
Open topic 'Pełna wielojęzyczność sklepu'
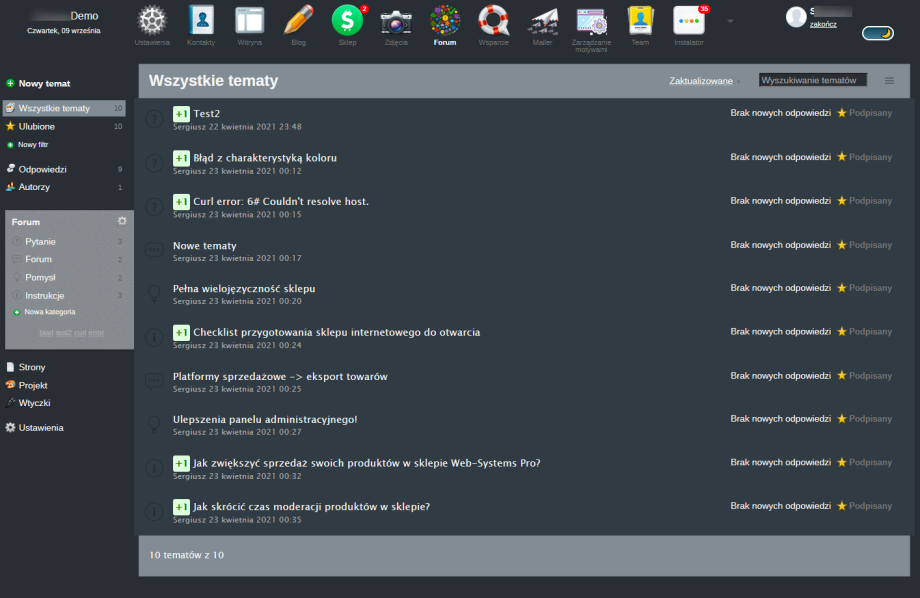tap(244, 289)
